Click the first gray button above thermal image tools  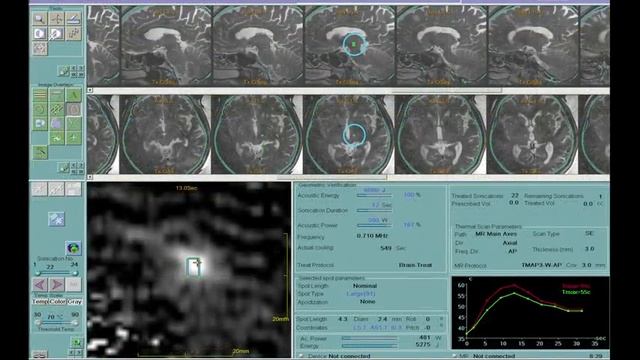pos(40,189)
